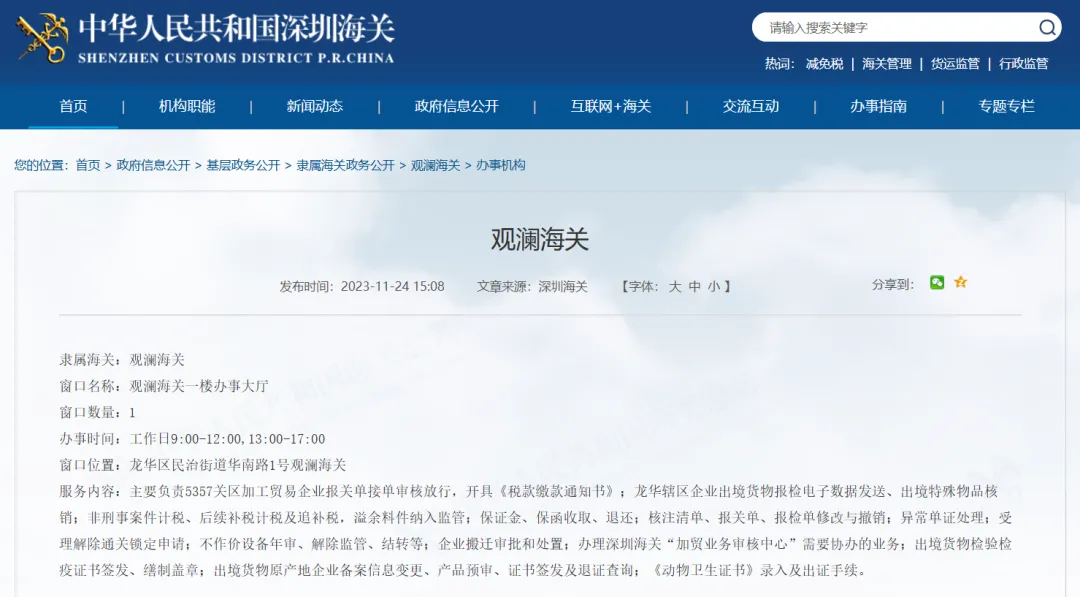Click the 中华人民共和国深圳海关 site title

(236, 30)
